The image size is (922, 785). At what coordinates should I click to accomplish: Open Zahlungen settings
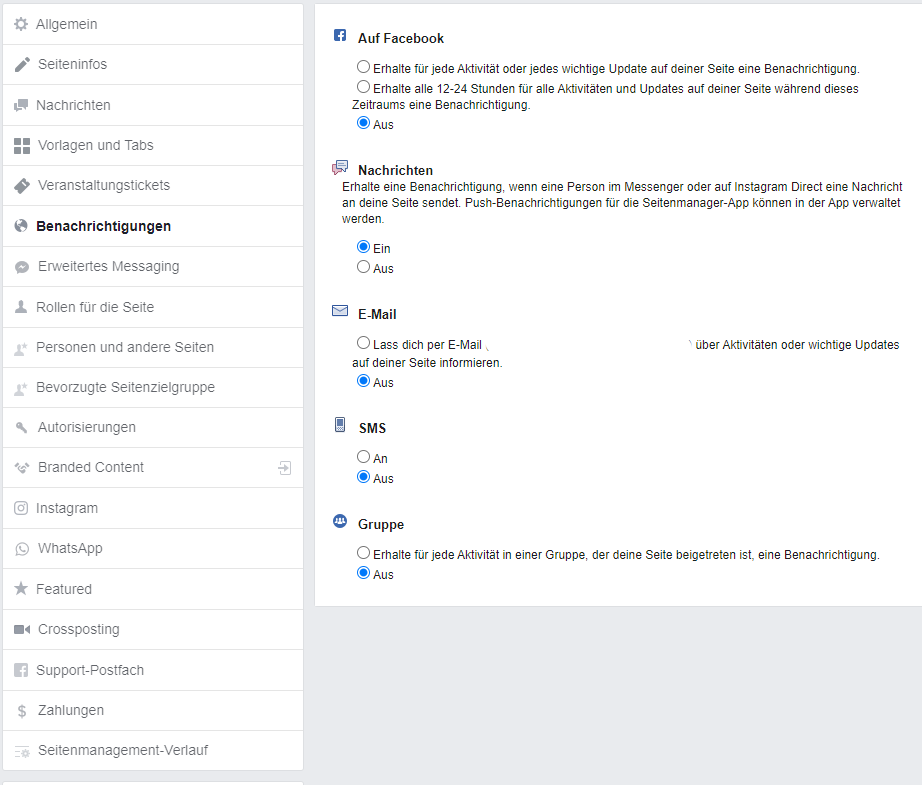tap(153, 710)
